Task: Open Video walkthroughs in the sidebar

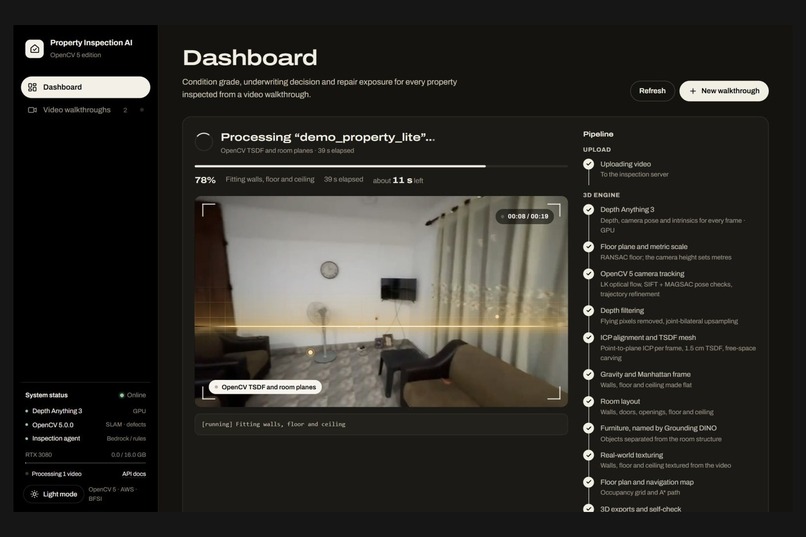Action: tap(85, 110)
